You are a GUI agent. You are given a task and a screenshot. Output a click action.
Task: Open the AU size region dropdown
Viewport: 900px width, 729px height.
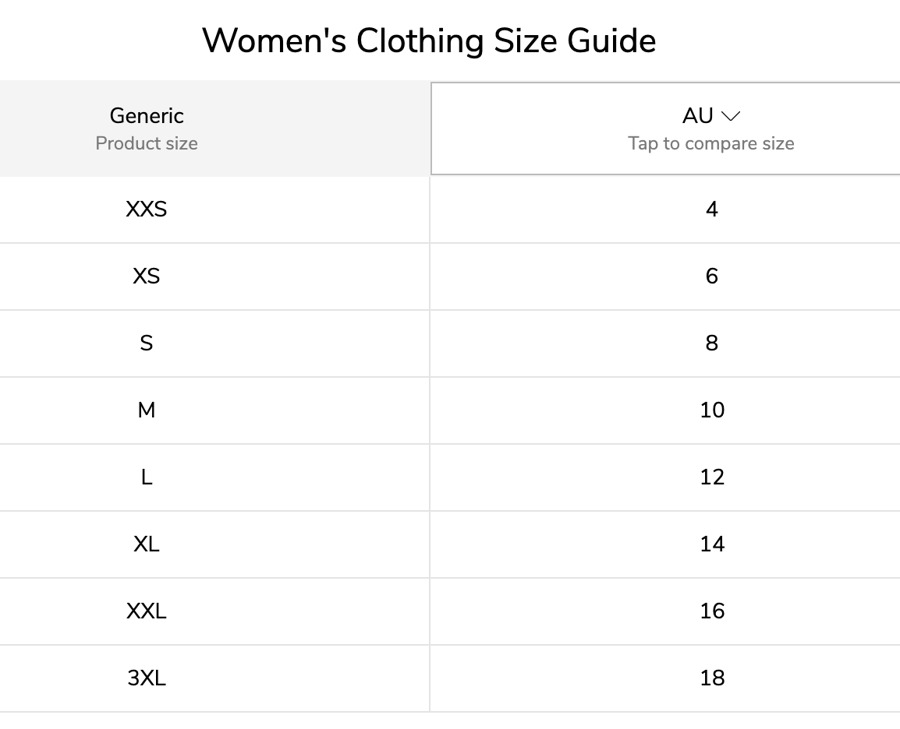665,129
